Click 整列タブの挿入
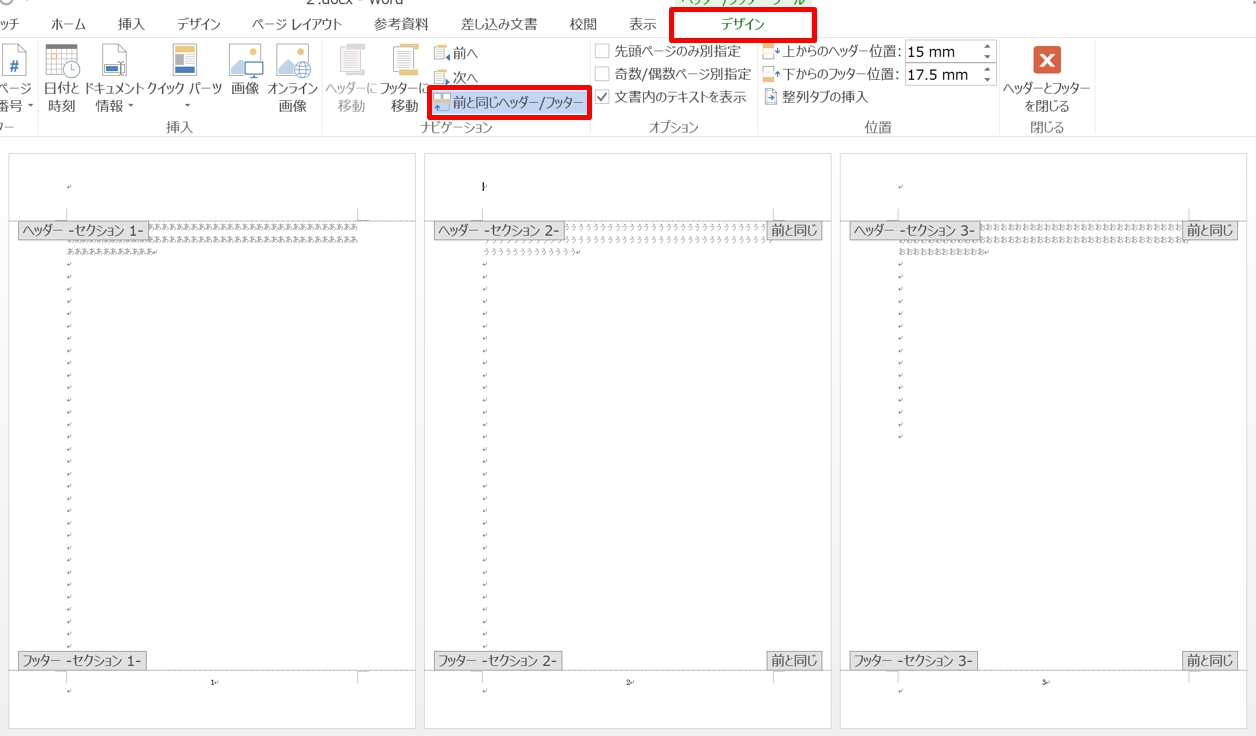 point(816,97)
